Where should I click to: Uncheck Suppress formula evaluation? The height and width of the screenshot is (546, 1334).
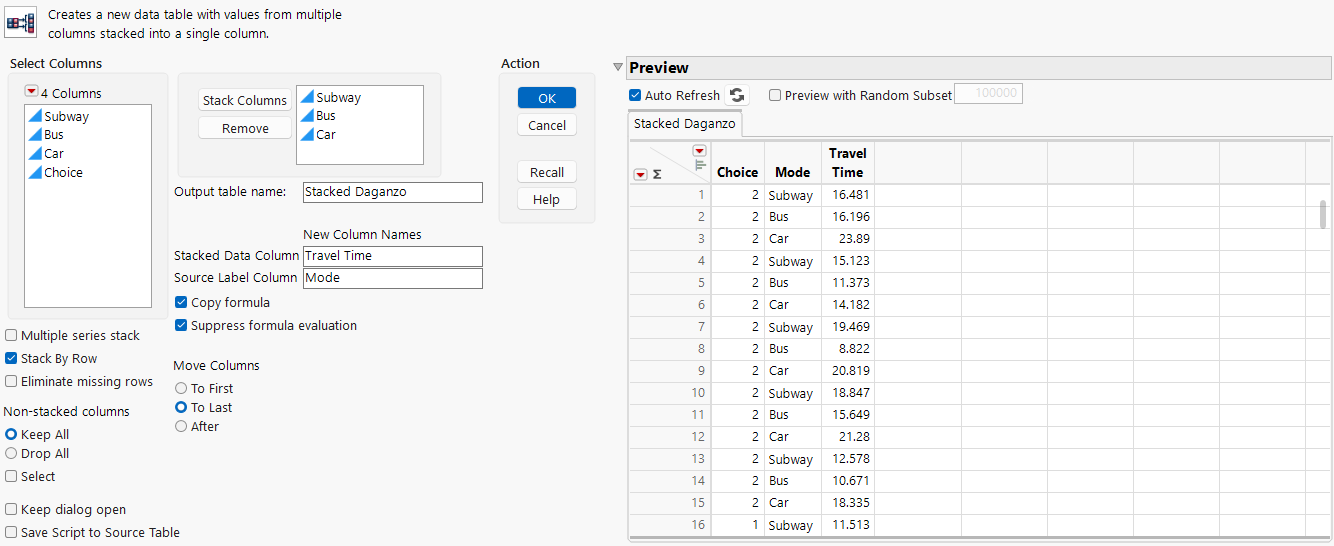[181, 325]
